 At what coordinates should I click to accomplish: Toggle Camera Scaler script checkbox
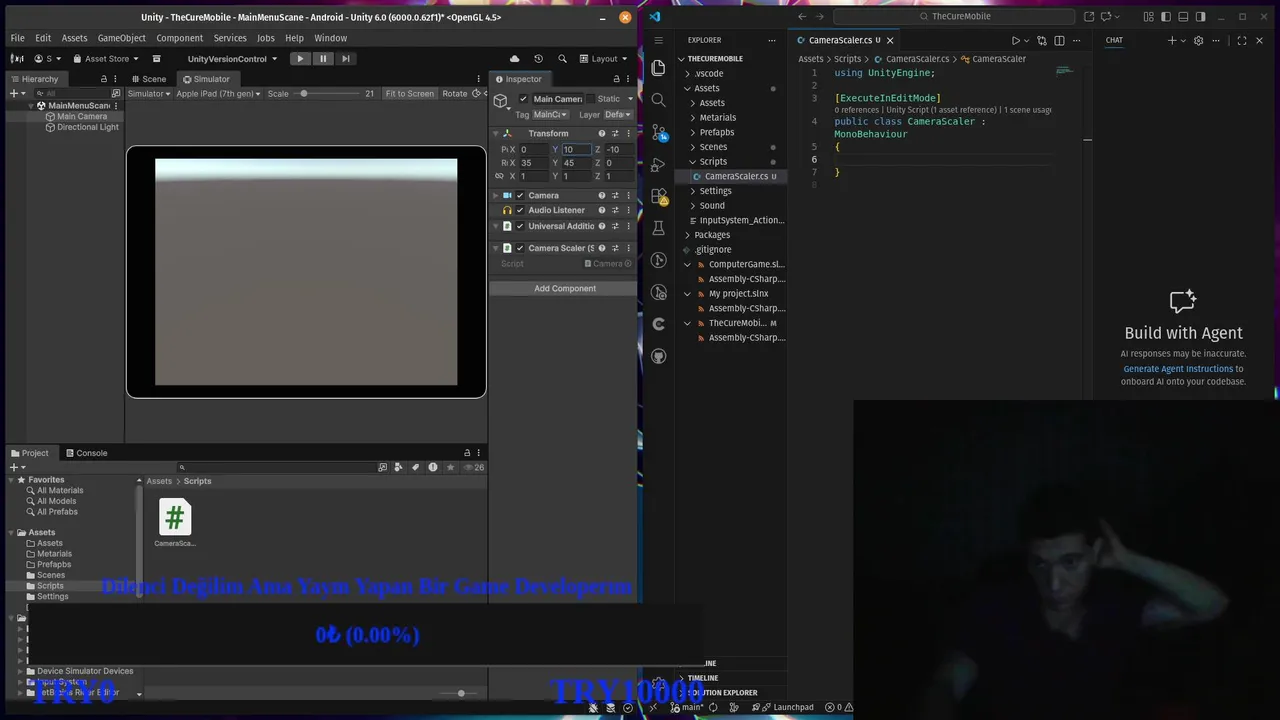coord(520,248)
